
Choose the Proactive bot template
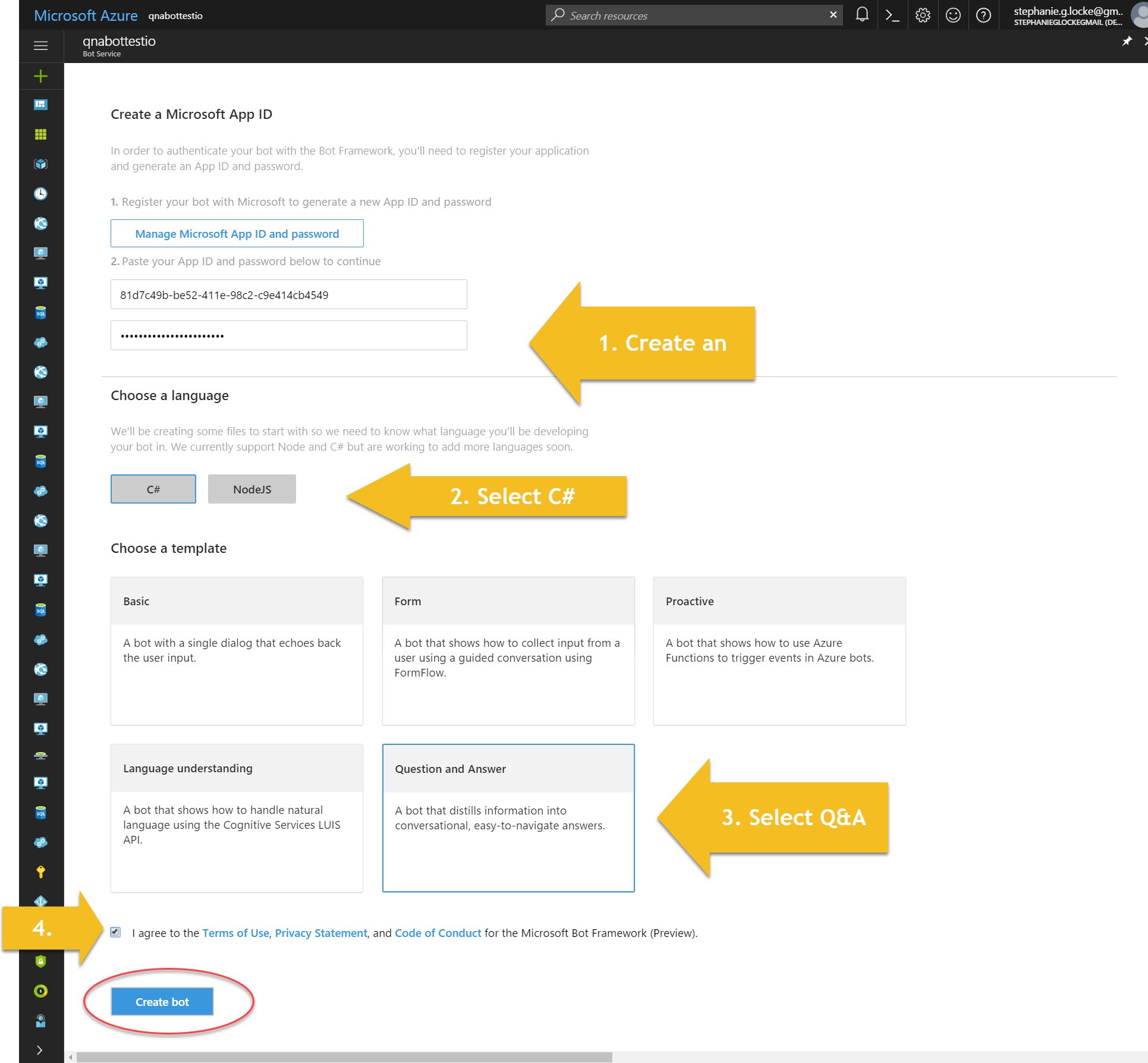coord(779,650)
